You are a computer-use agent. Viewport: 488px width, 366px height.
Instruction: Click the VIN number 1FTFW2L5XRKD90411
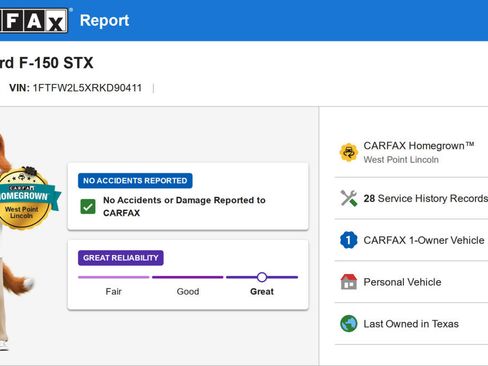(x=87, y=88)
